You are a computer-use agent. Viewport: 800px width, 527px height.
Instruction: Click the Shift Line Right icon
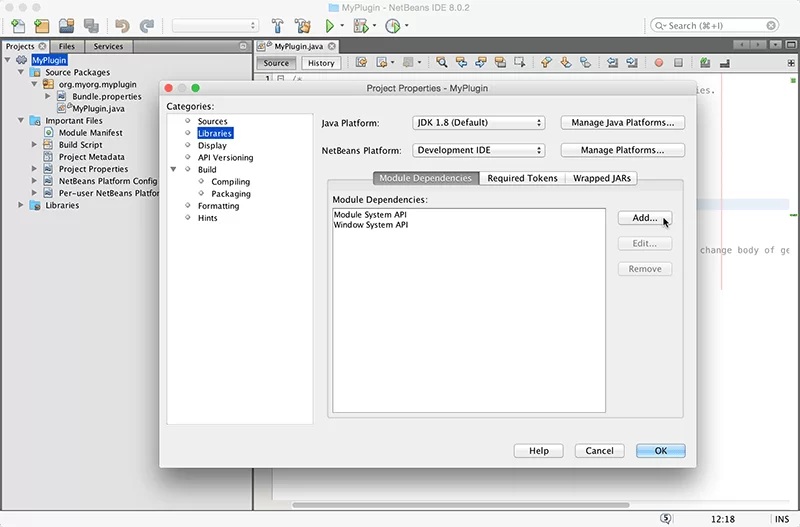tap(632, 63)
